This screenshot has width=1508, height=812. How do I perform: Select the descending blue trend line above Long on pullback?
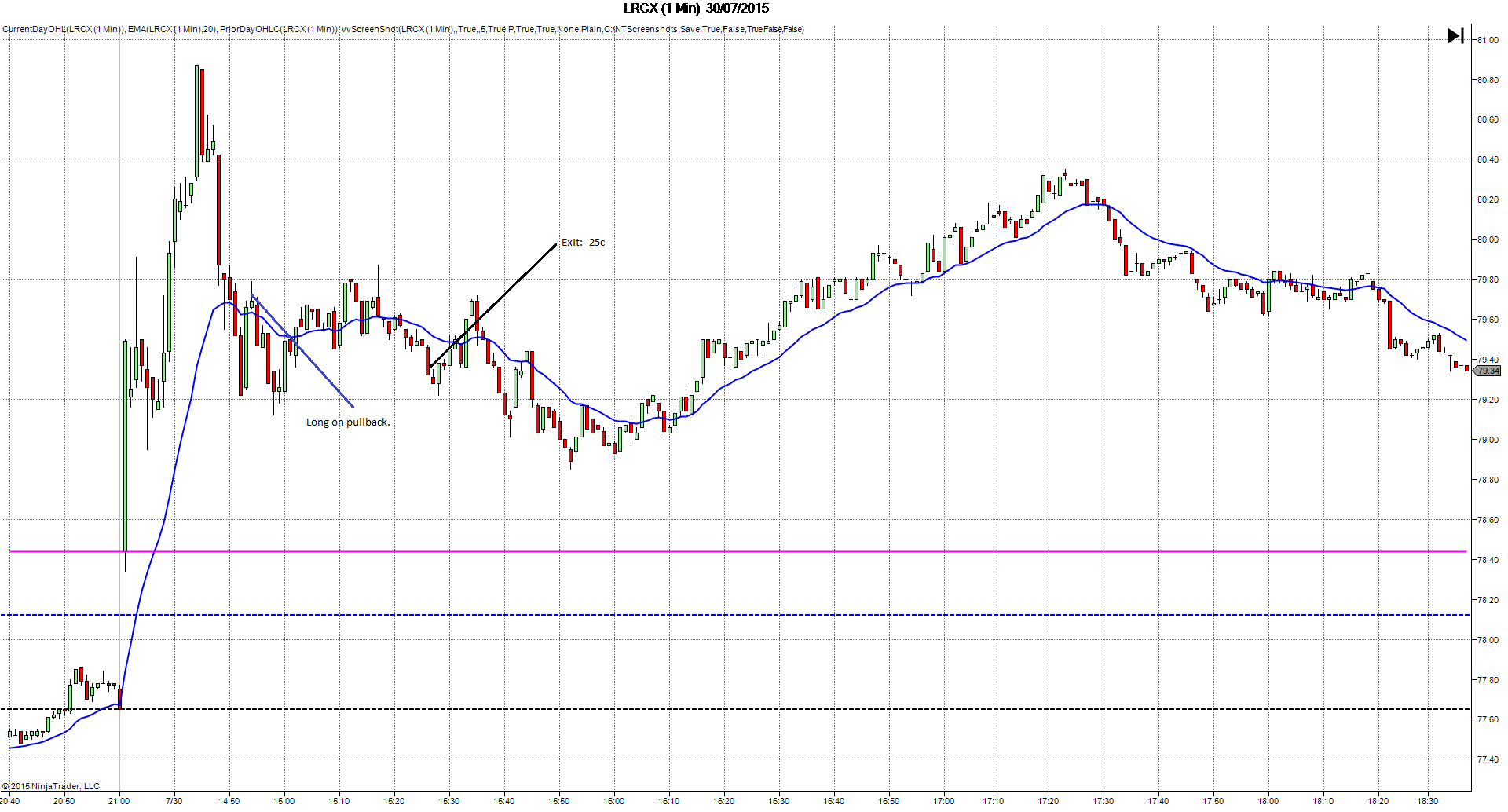(x=302, y=351)
